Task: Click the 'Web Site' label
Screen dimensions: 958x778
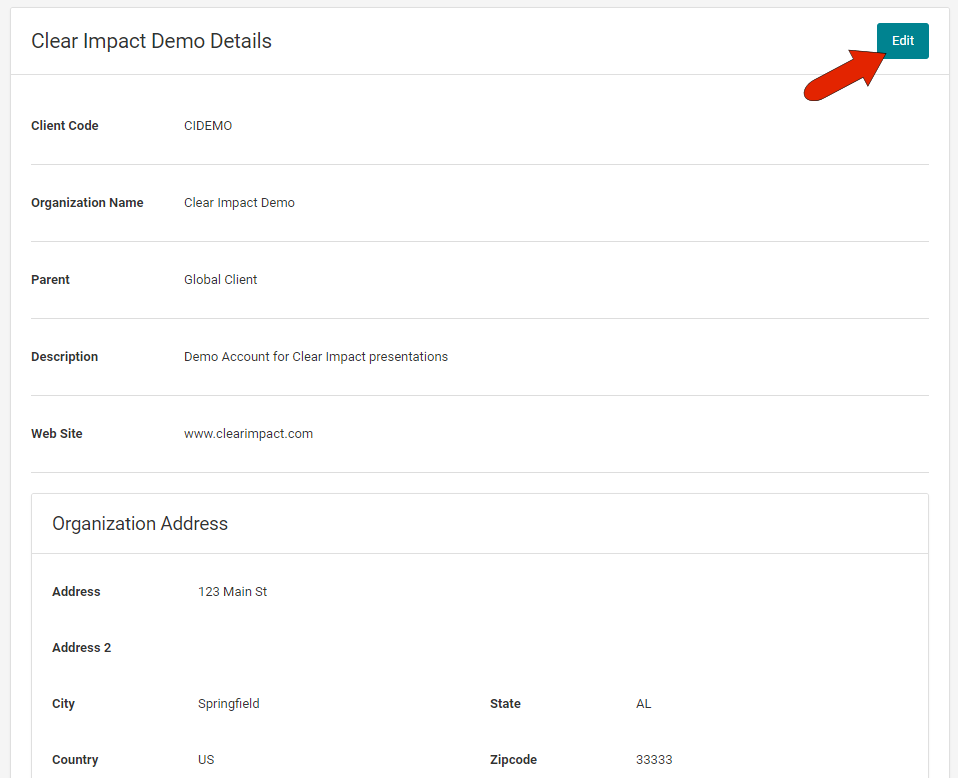Action: tap(57, 433)
